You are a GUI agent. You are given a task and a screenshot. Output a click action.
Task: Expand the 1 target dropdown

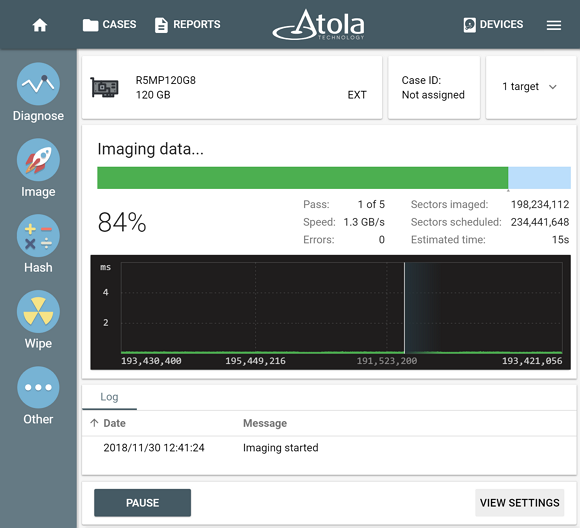tap(531, 87)
